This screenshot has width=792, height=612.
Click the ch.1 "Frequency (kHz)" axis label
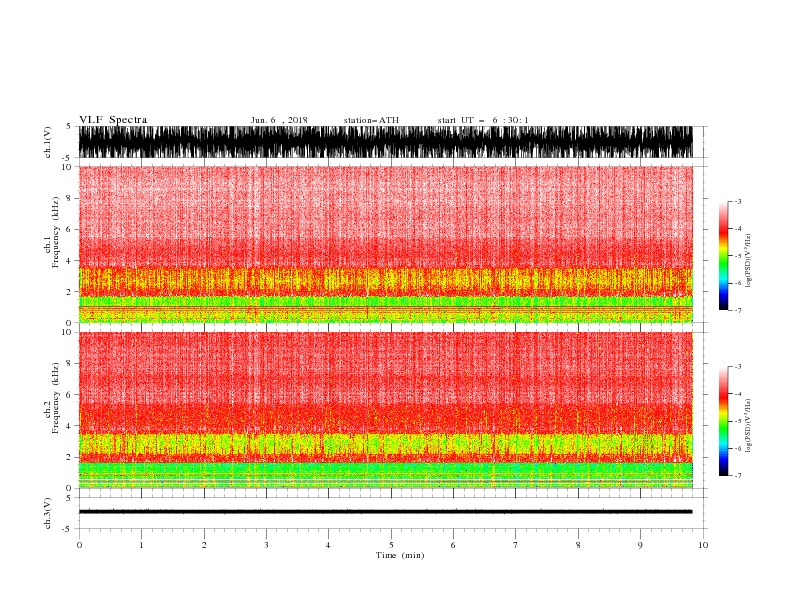tap(55, 233)
